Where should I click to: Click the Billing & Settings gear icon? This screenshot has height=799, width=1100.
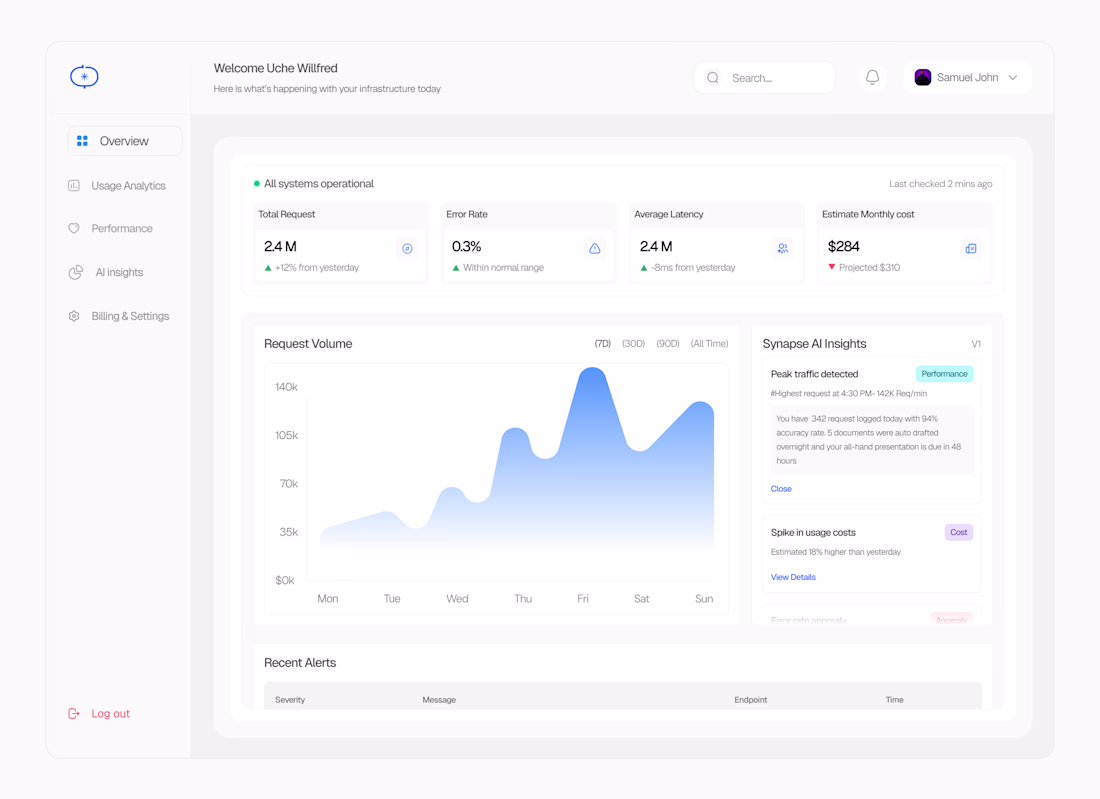pyautogui.click(x=74, y=316)
